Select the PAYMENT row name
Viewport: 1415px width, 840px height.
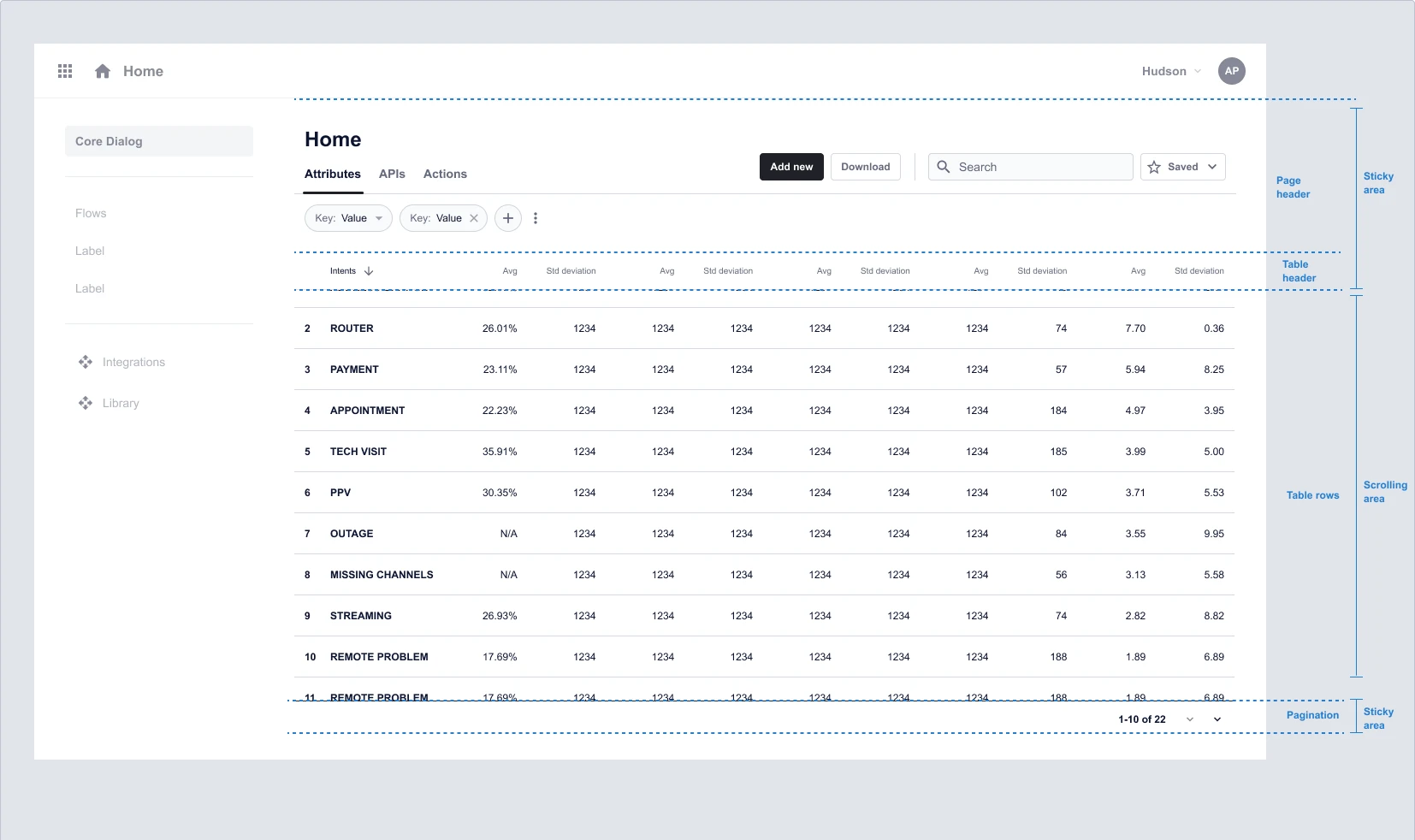[354, 370]
